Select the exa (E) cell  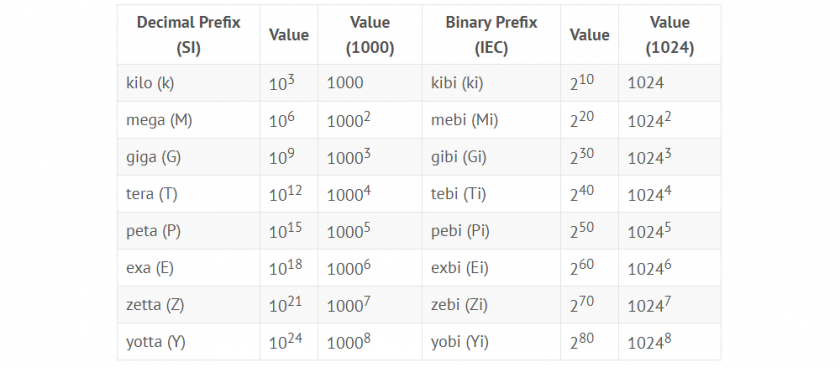189,268
